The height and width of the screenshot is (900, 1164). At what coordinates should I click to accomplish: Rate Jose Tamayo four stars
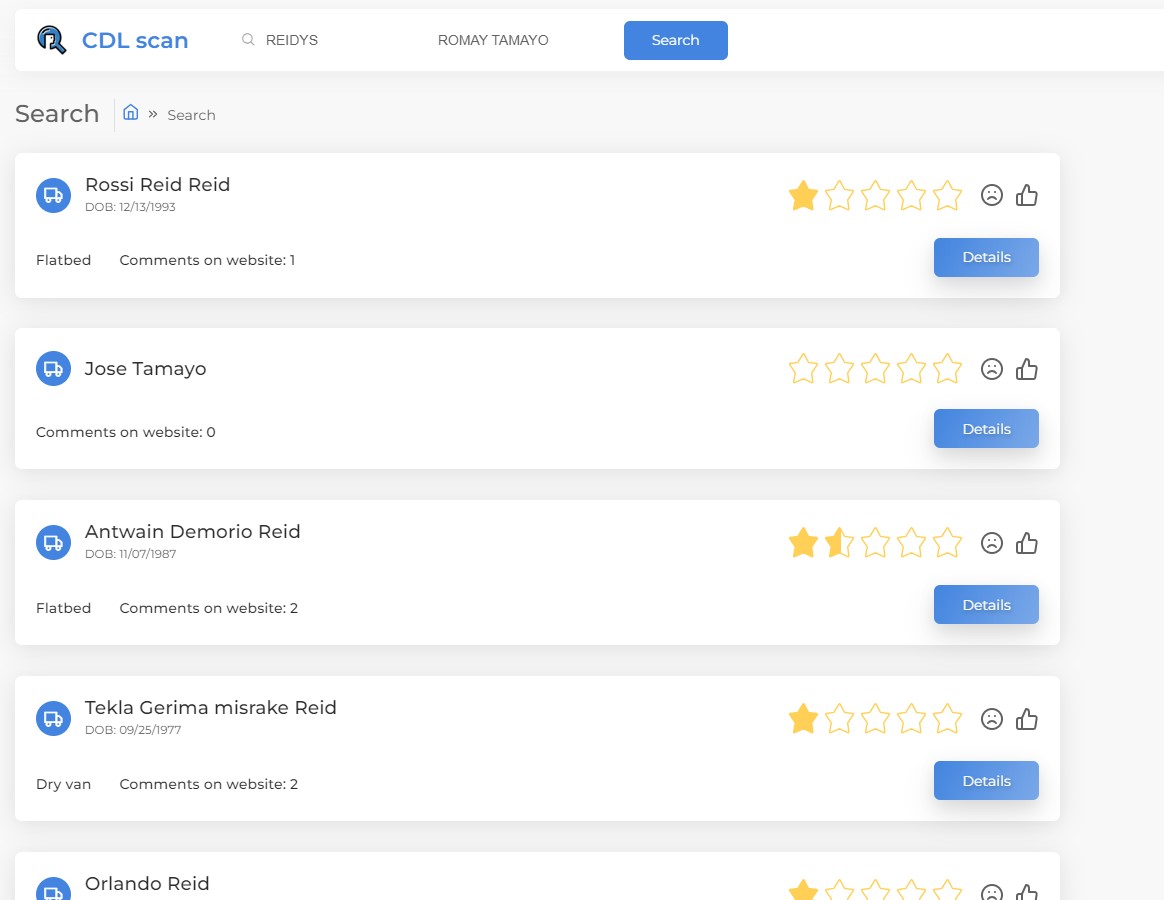click(912, 369)
